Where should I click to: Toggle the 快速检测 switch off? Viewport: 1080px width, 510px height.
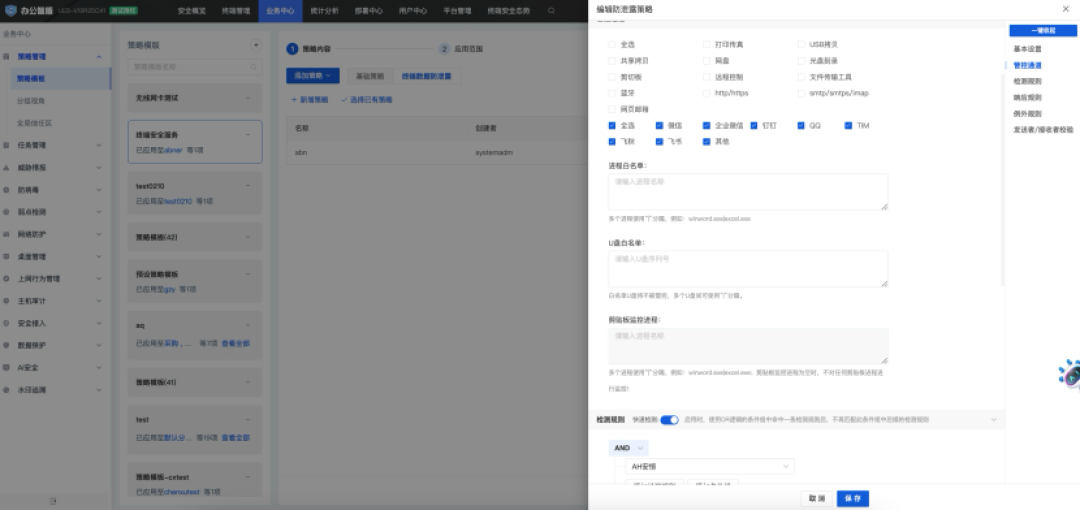coord(669,420)
